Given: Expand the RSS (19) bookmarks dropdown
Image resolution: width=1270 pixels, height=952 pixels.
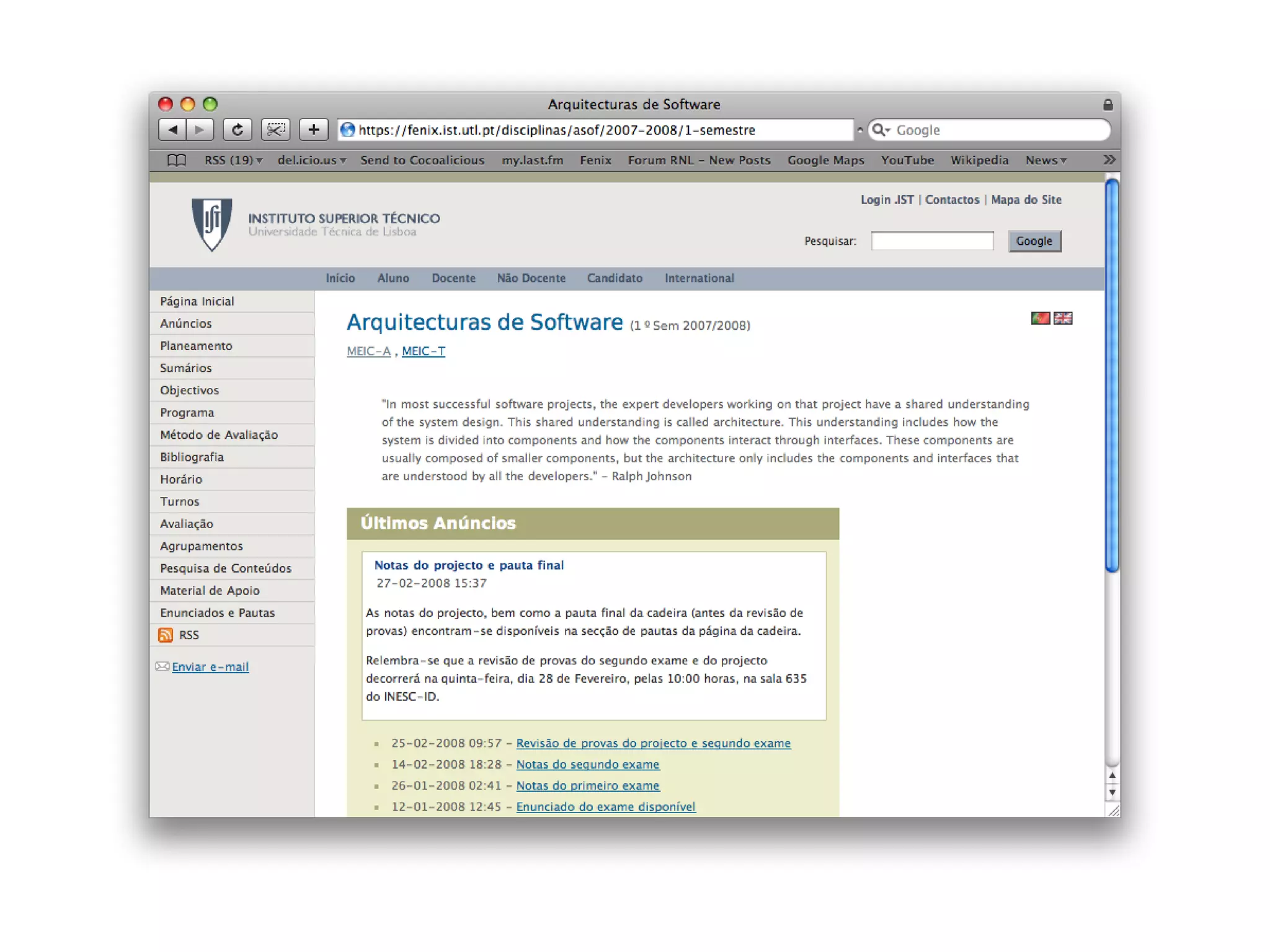Looking at the screenshot, I should (x=233, y=160).
